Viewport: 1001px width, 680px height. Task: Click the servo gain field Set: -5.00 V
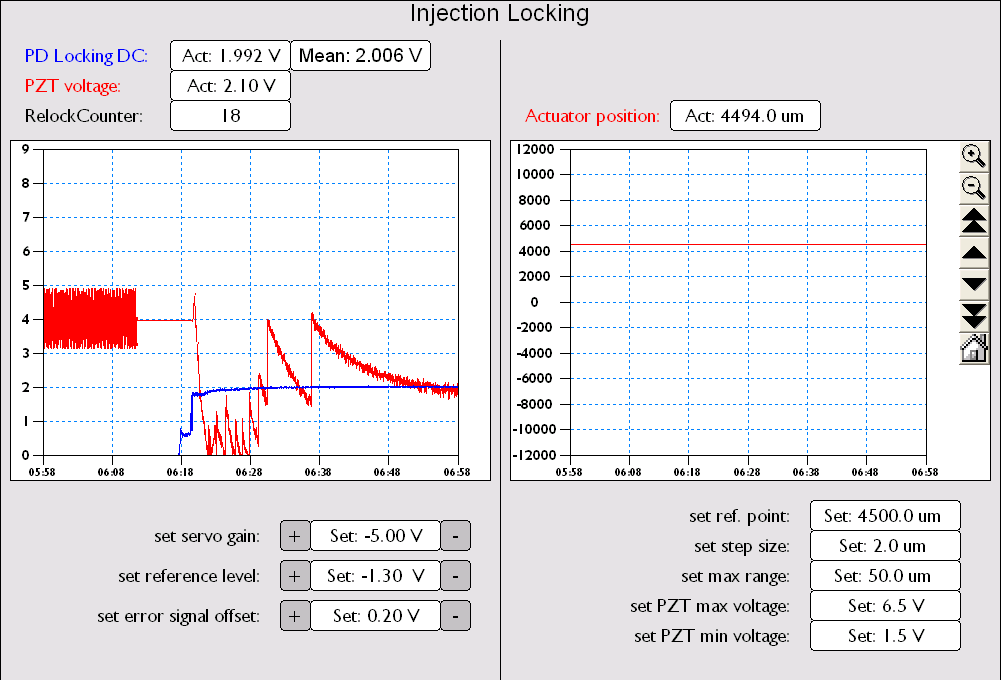375,536
